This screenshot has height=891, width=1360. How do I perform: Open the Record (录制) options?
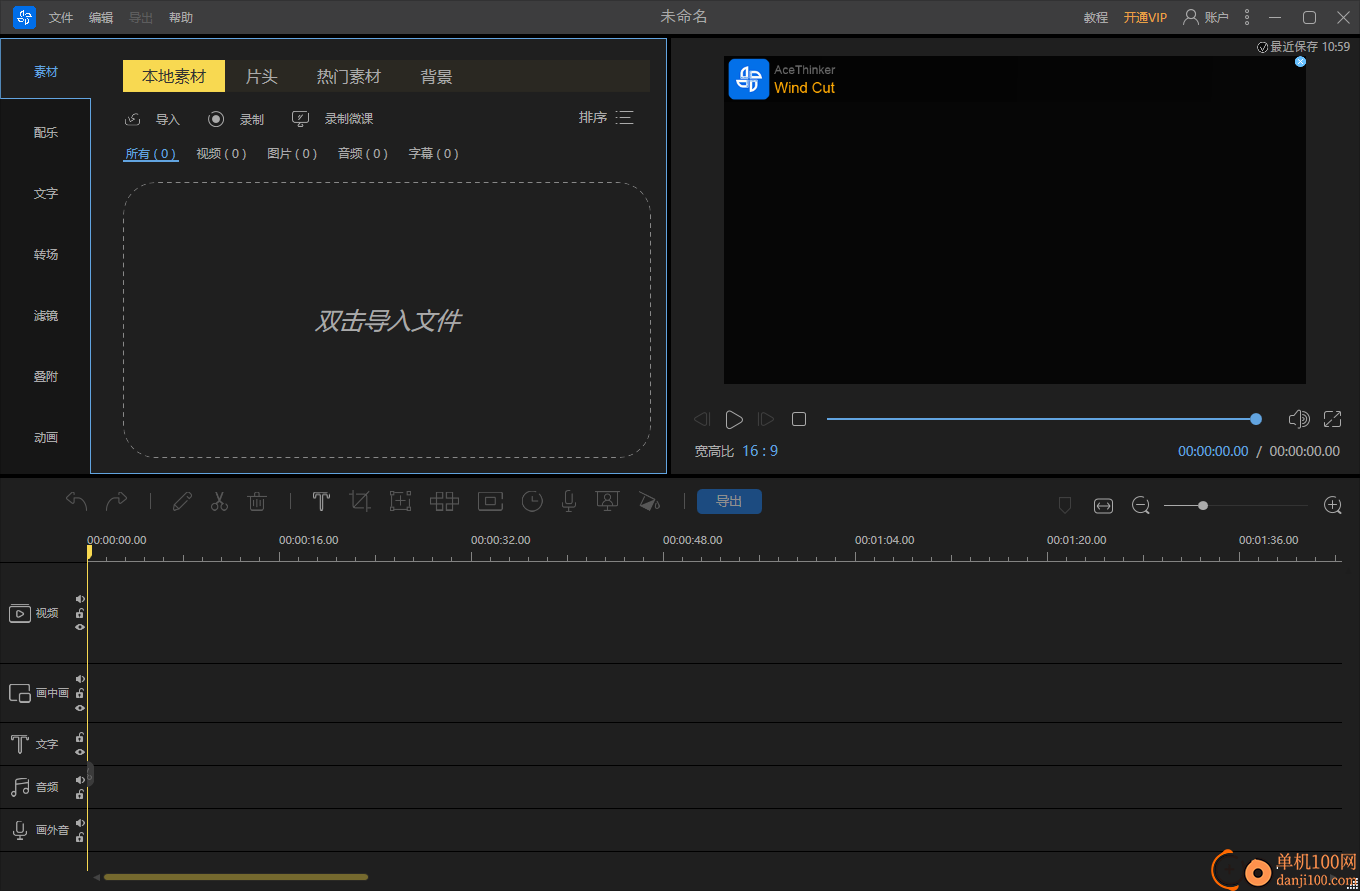tap(236, 119)
